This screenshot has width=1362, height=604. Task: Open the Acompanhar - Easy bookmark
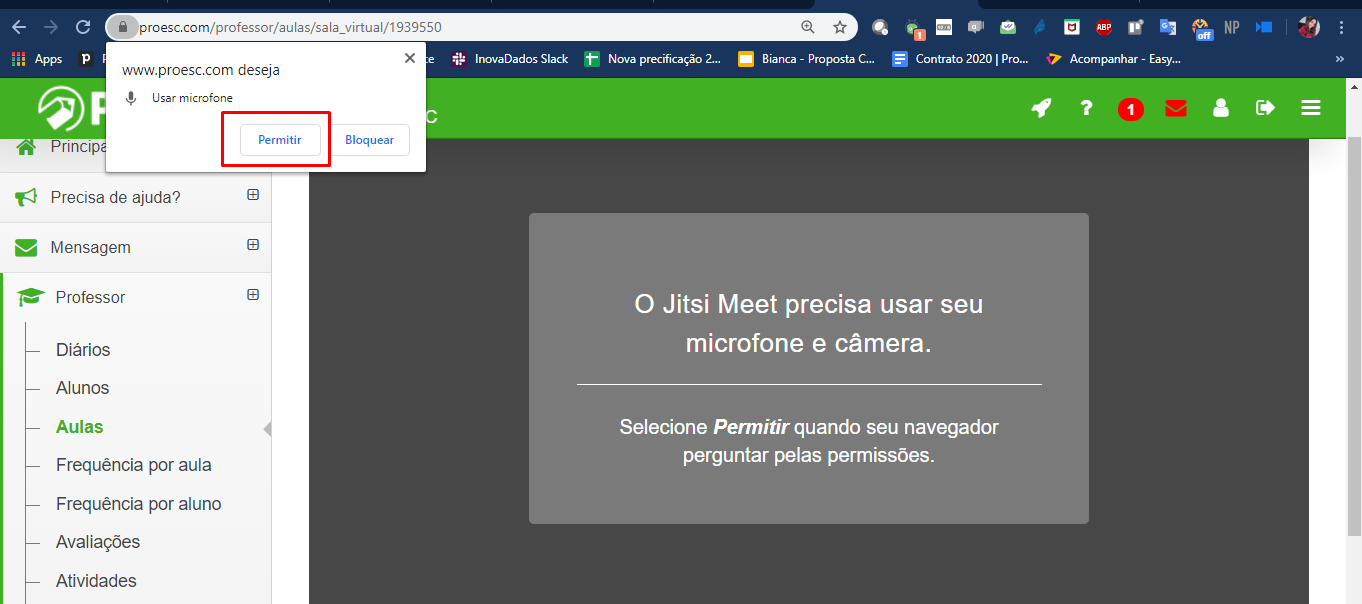click(1114, 59)
